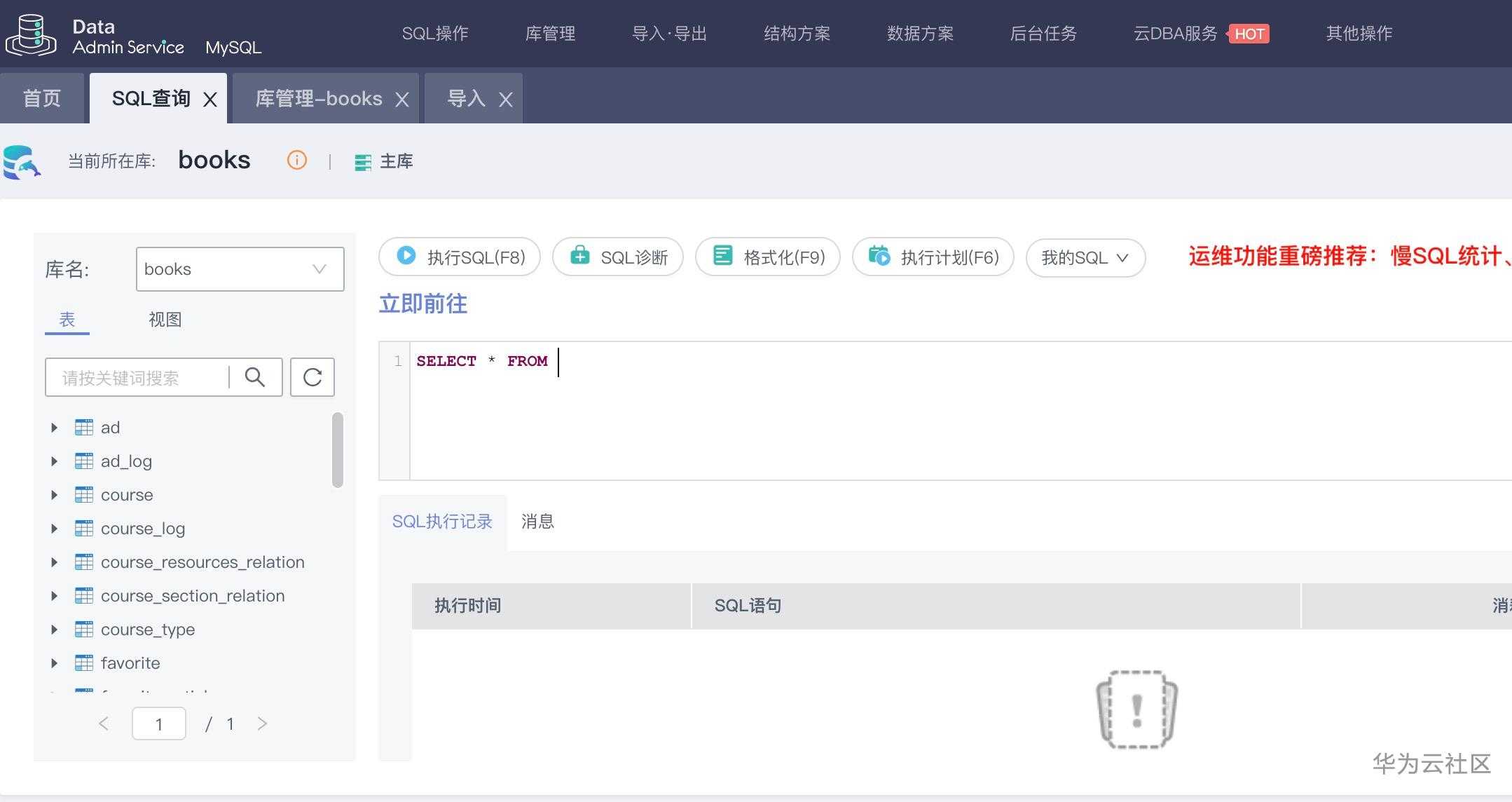The image size is (1512, 802).
Task: Run SQL with the 执行SQL(F8) play icon
Action: [x=405, y=257]
